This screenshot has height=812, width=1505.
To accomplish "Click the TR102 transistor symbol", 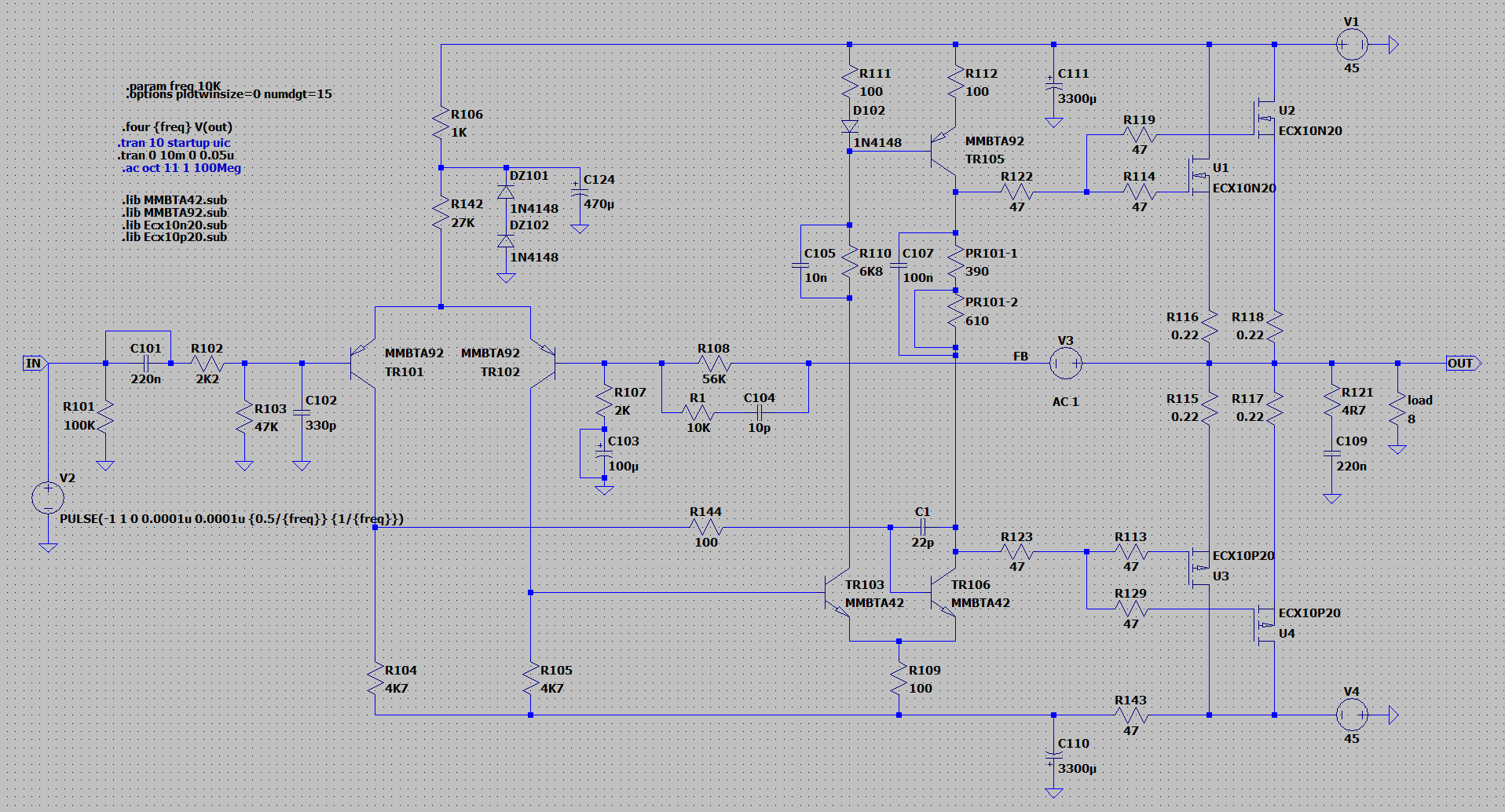I will coord(544,364).
